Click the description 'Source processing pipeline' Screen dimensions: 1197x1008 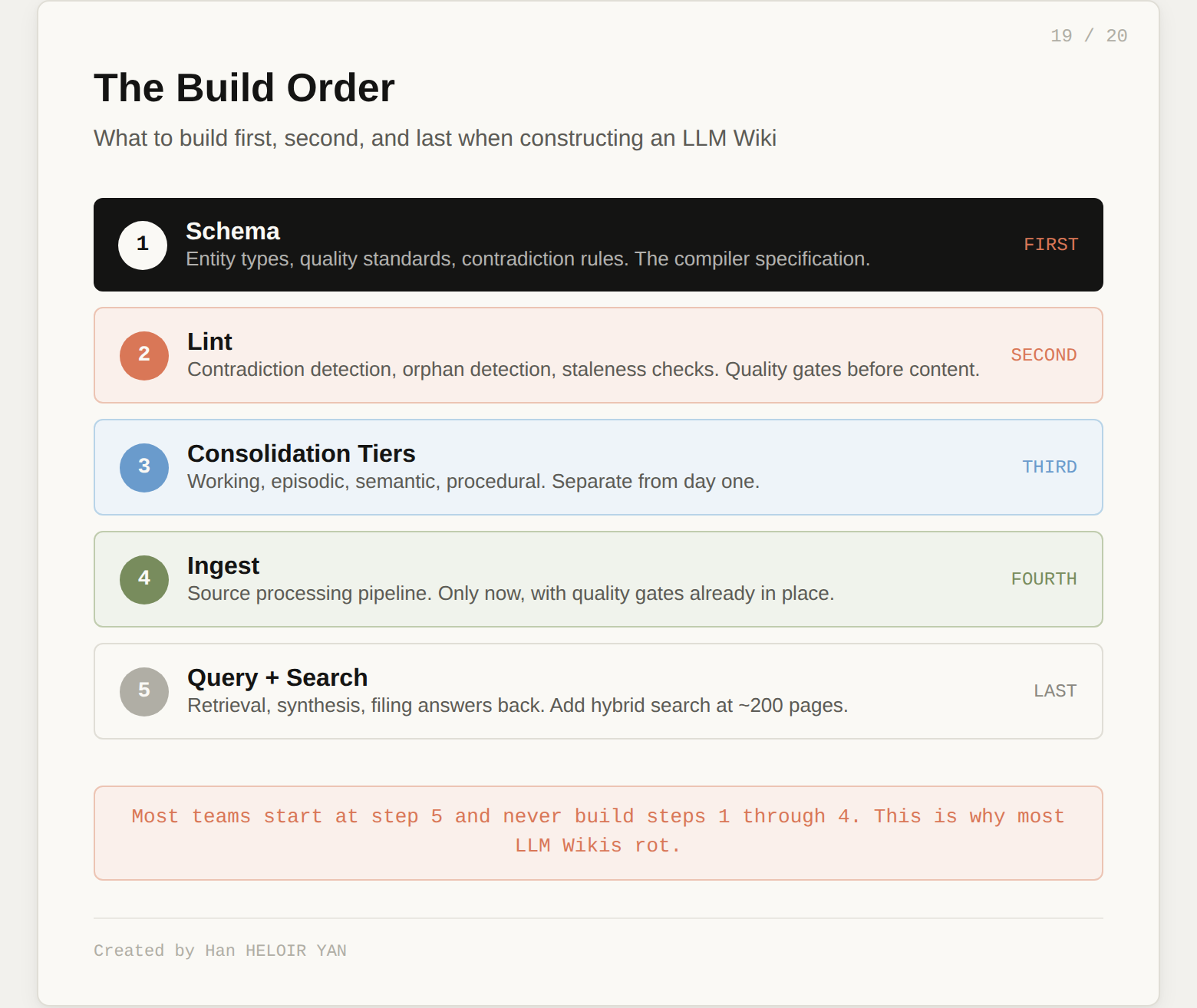pos(510,594)
